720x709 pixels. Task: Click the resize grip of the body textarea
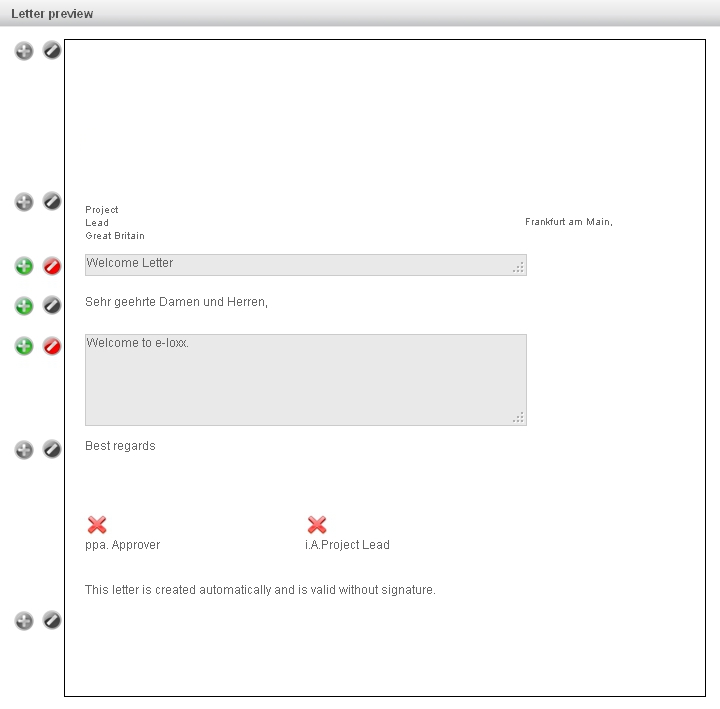click(518, 418)
